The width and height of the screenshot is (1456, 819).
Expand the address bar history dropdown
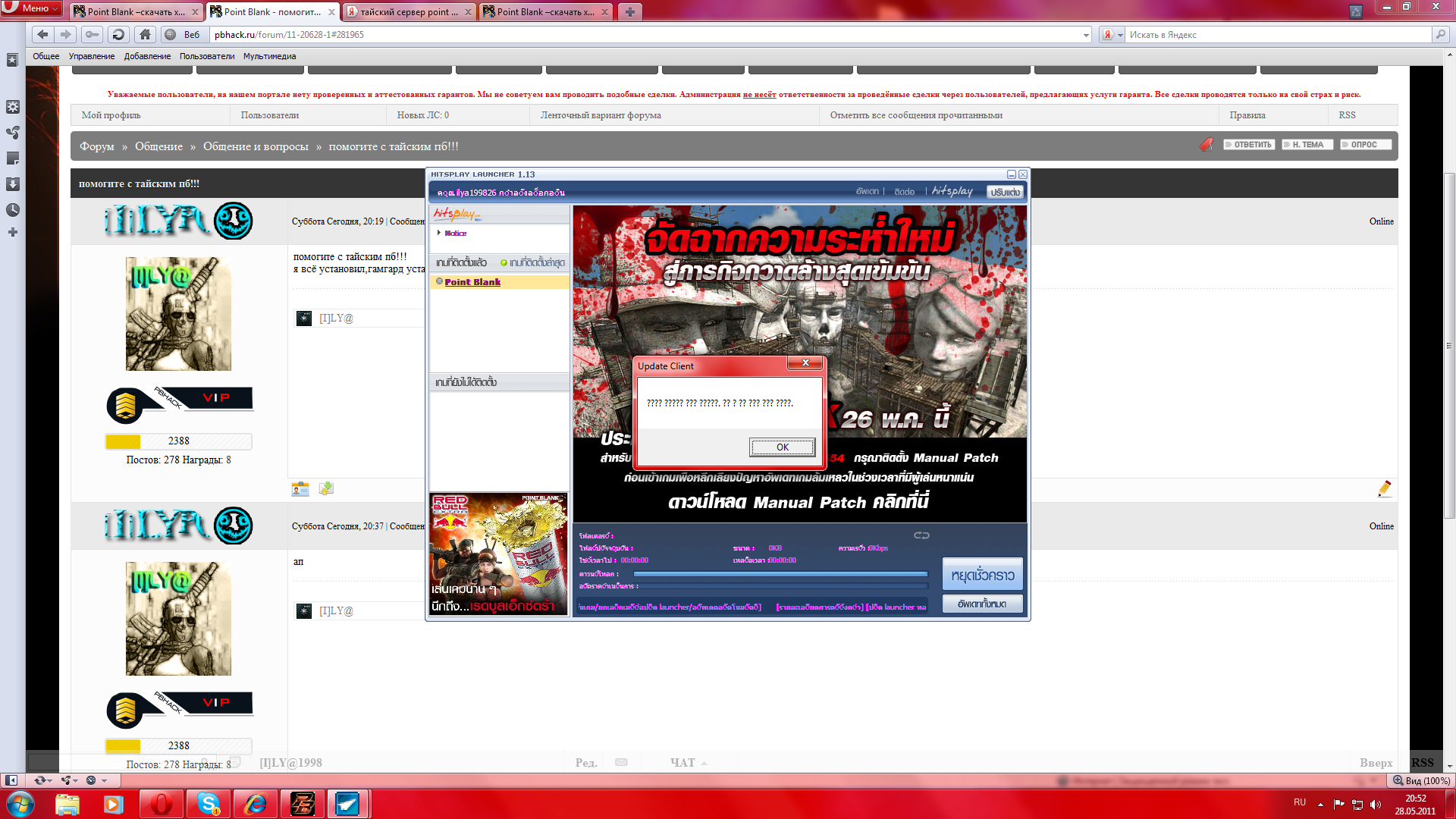(1086, 35)
